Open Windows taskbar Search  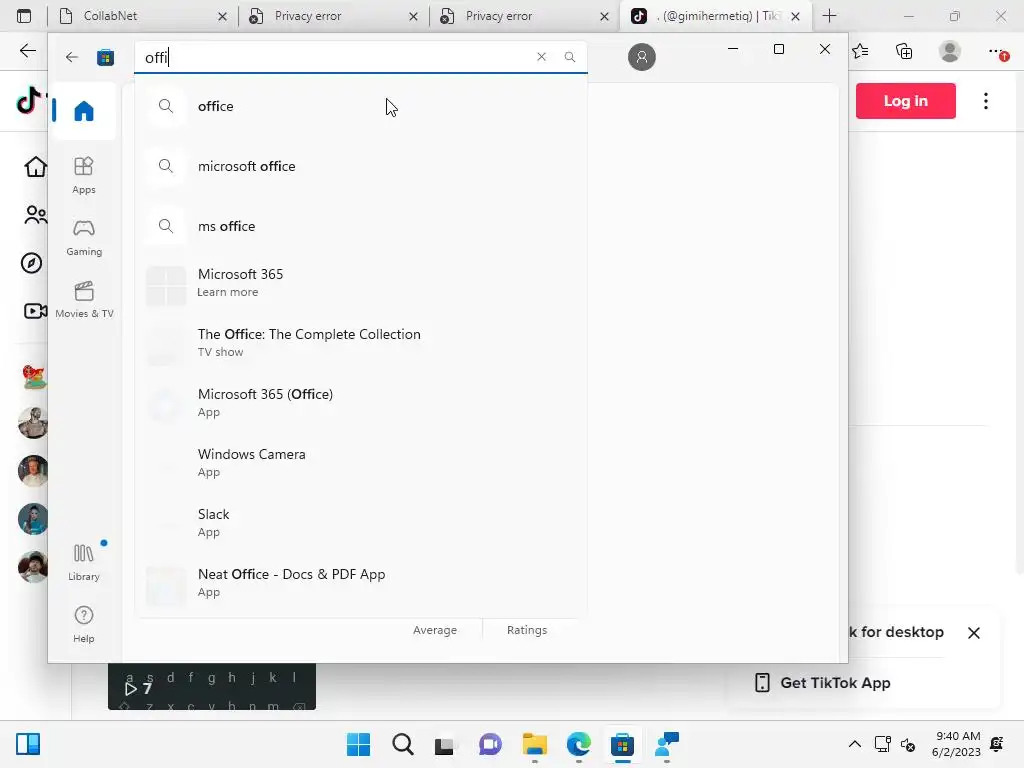(403, 744)
